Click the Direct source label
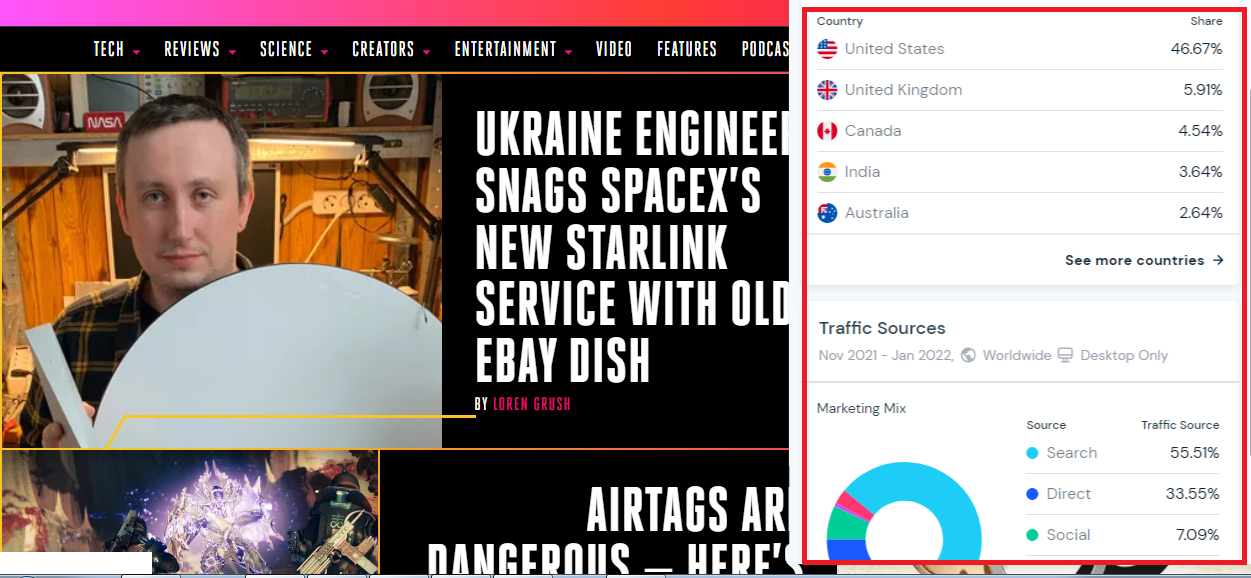 point(1069,494)
